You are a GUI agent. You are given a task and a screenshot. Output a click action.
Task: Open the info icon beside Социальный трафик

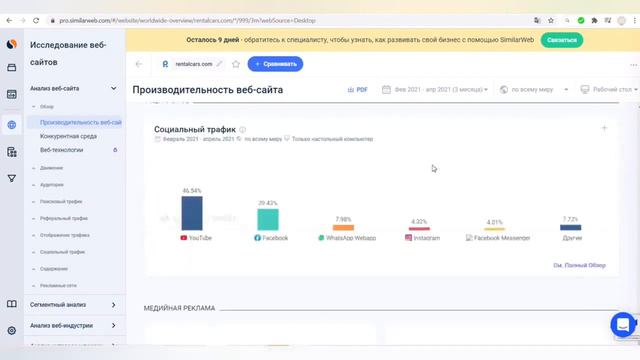[x=242, y=129]
